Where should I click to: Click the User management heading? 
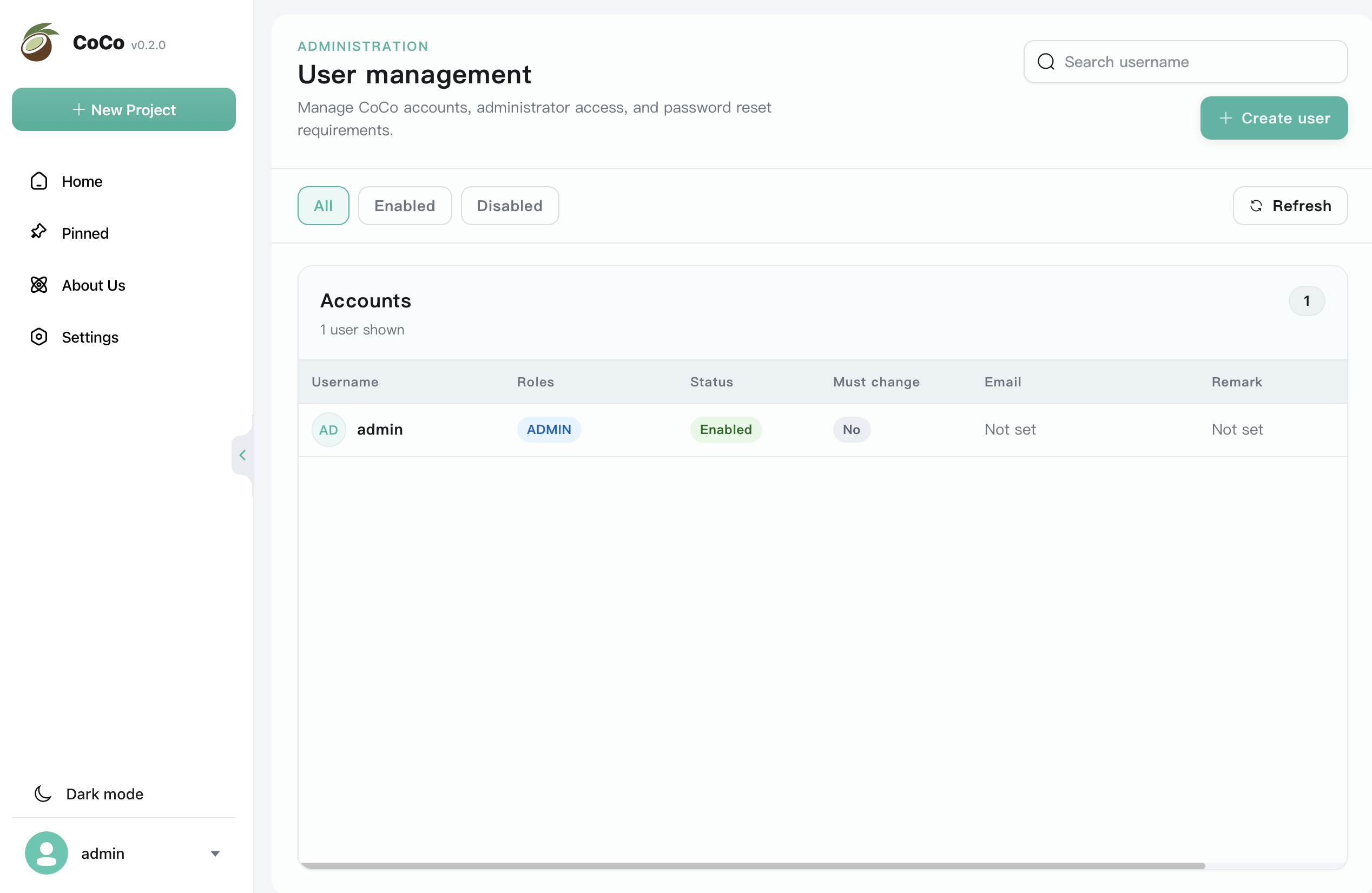click(414, 74)
